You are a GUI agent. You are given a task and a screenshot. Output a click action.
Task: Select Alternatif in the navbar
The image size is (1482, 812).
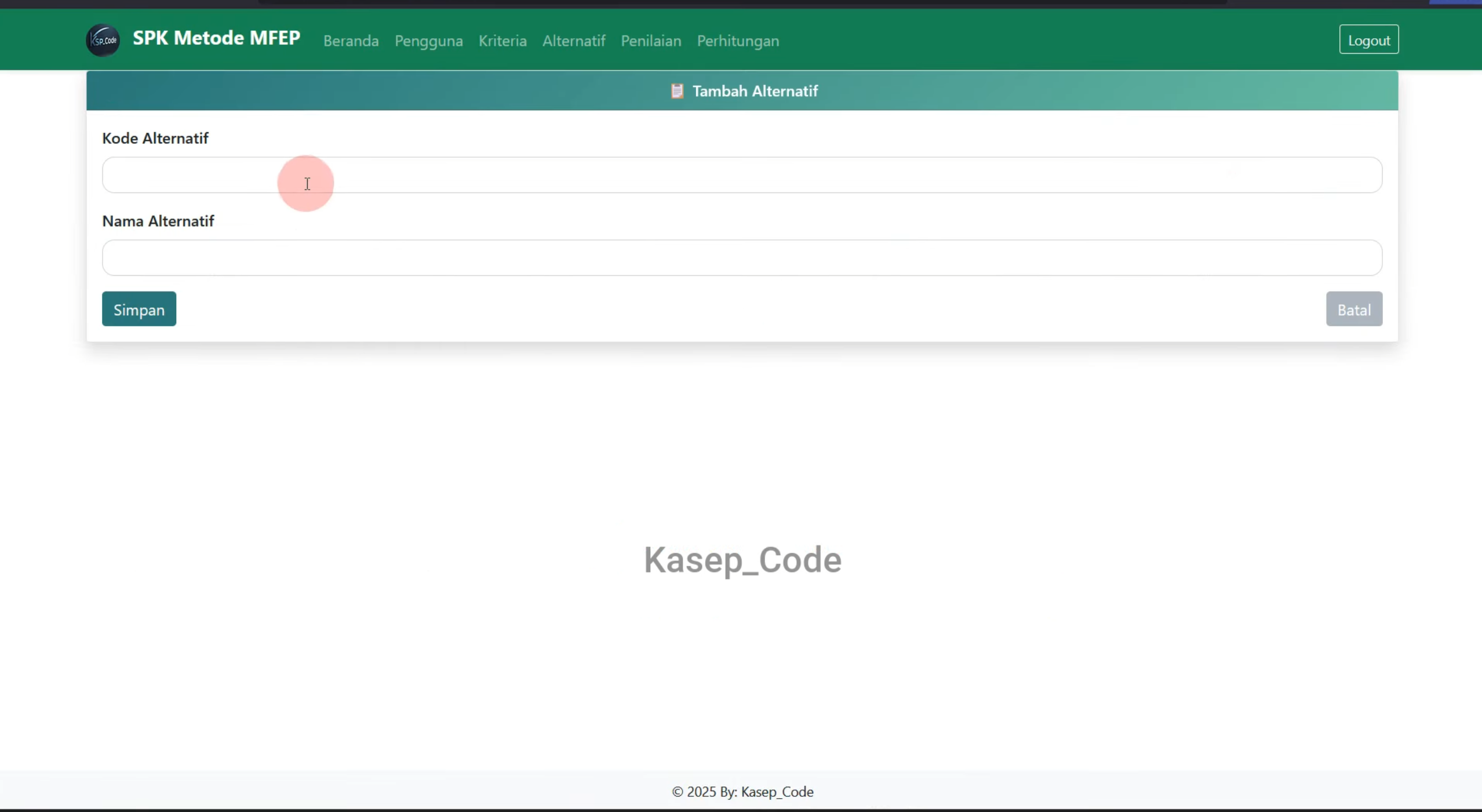pyautogui.click(x=574, y=41)
